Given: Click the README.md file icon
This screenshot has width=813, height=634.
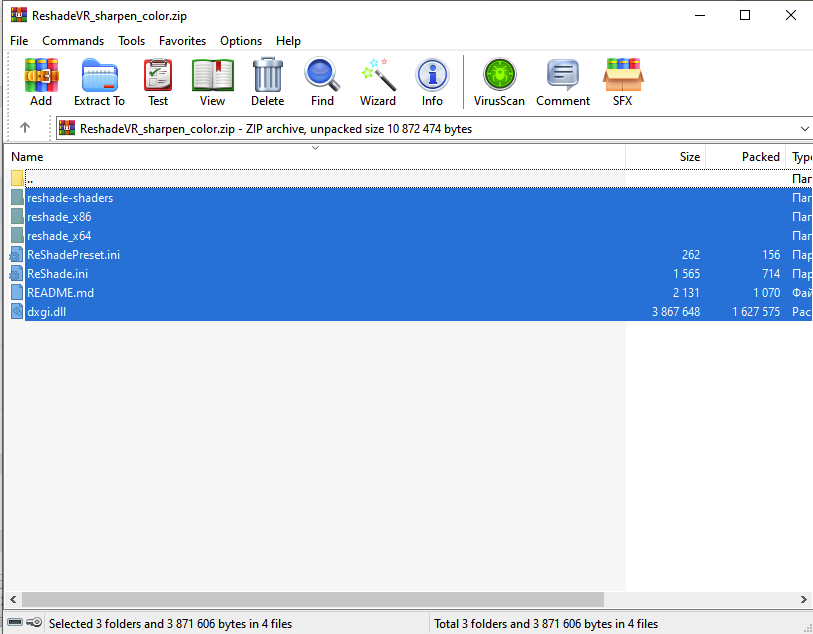Looking at the screenshot, I should 17,292.
